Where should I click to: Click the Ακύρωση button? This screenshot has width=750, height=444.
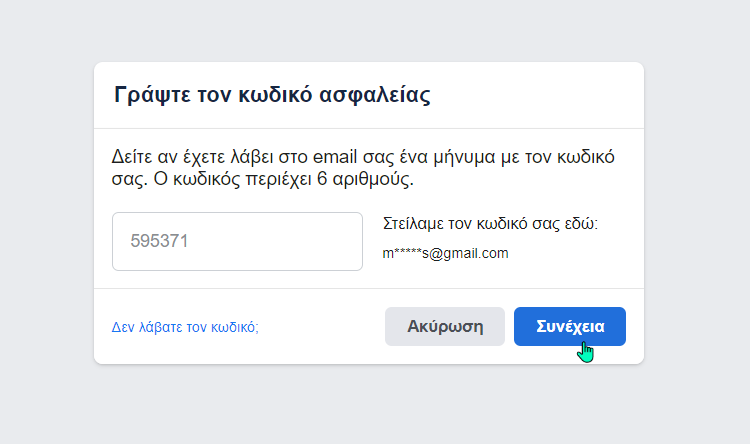pos(445,326)
